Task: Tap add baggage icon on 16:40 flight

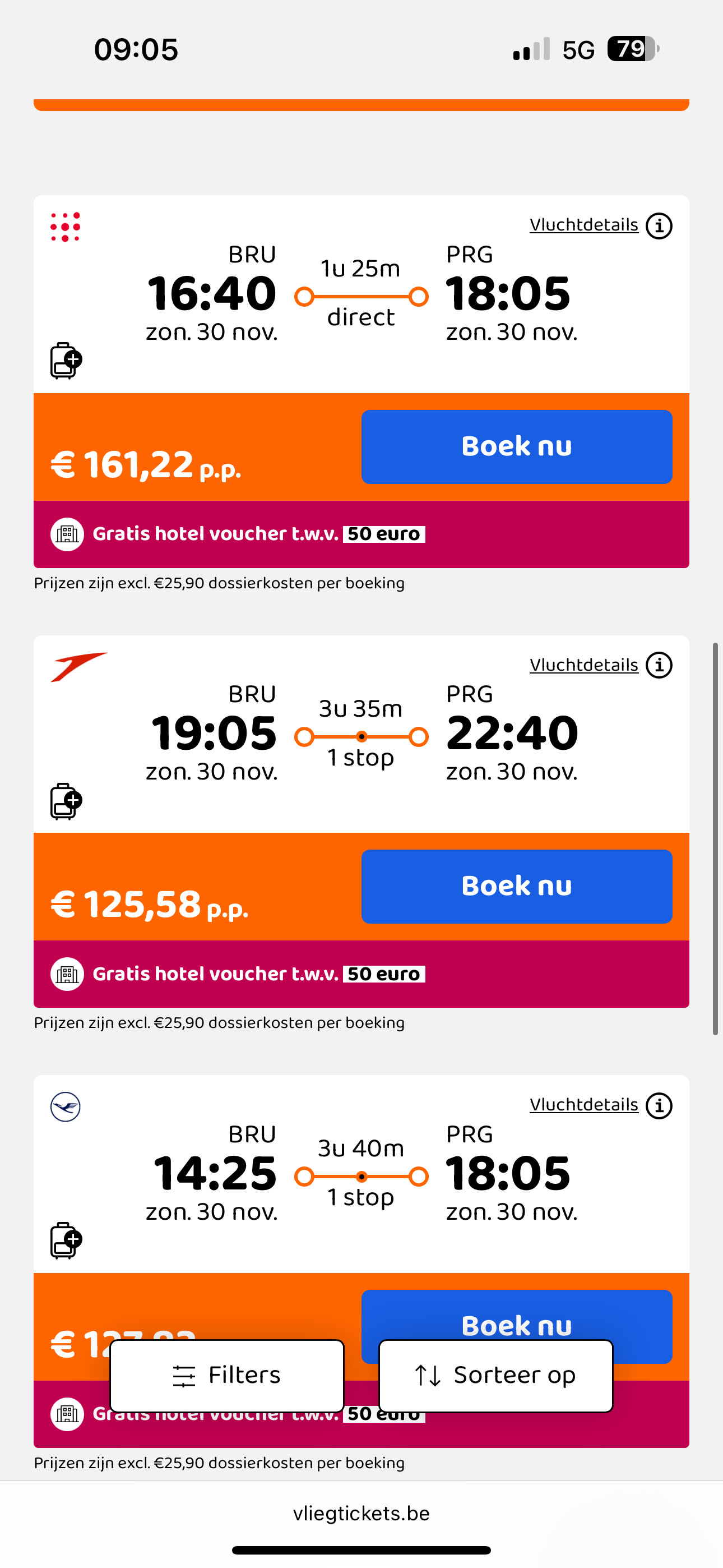Action: click(66, 361)
